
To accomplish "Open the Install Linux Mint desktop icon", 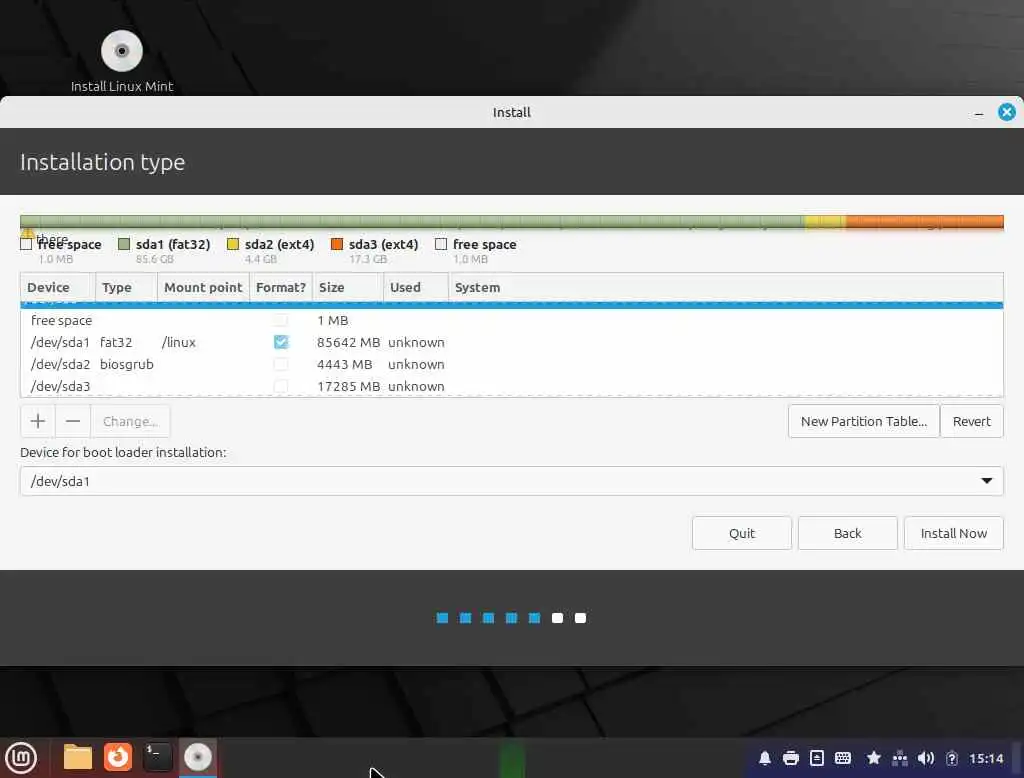I will click(121, 61).
